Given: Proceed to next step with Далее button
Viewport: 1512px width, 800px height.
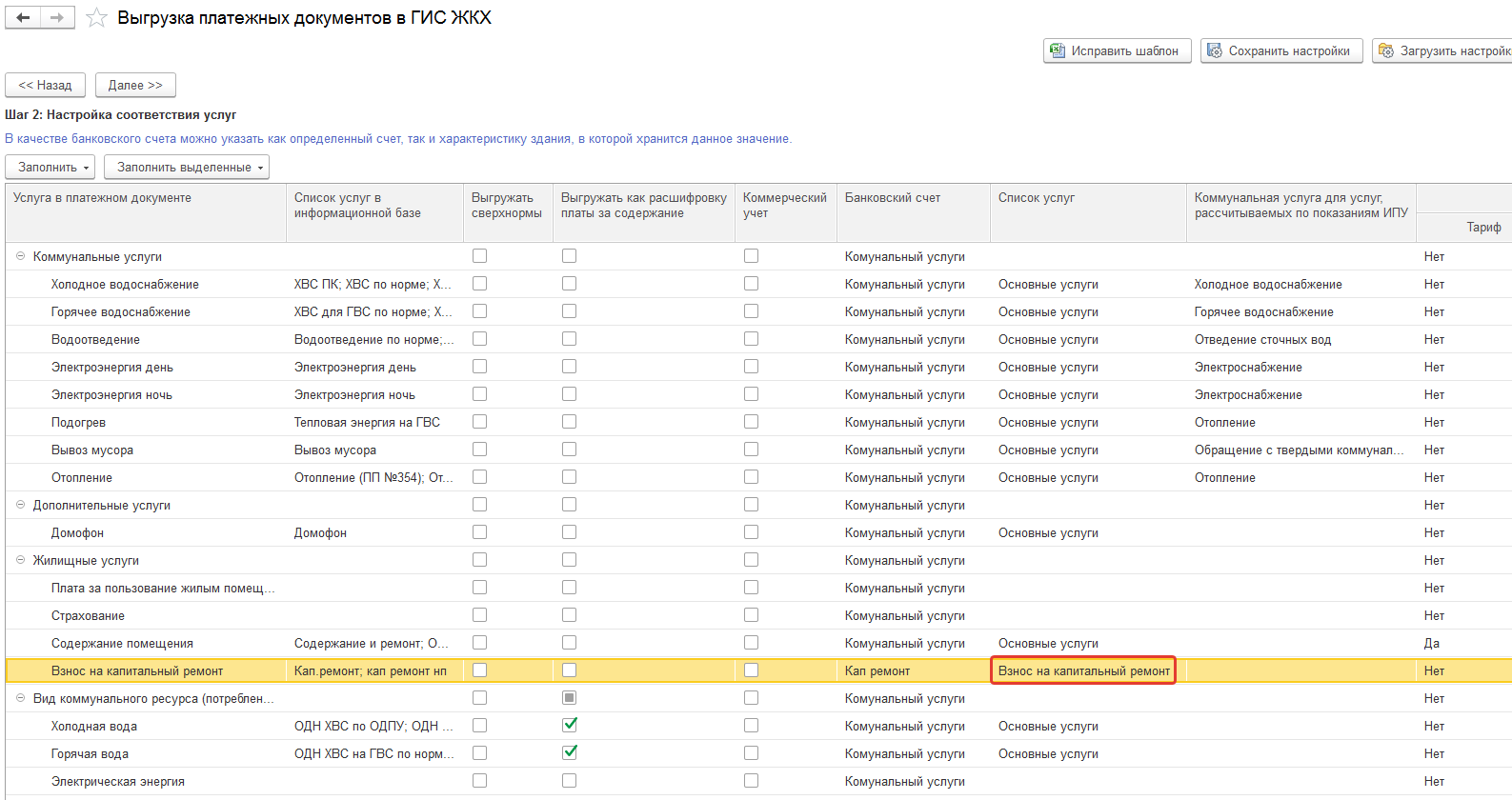Looking at the screenshot, I should tap(135, 85).
